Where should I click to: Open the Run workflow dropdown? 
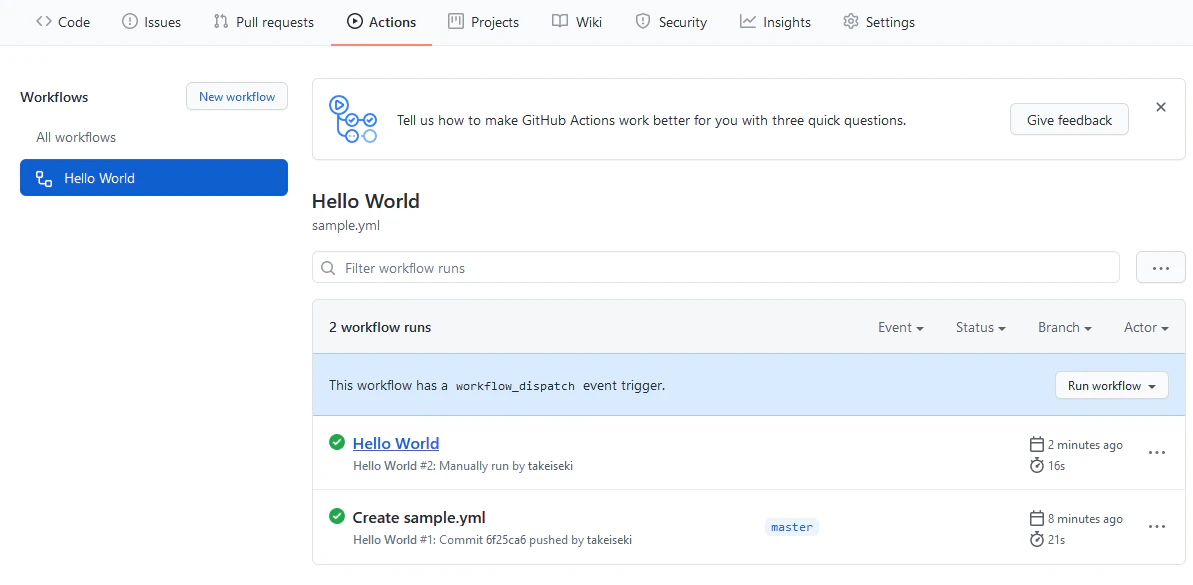coord(1112,386)
